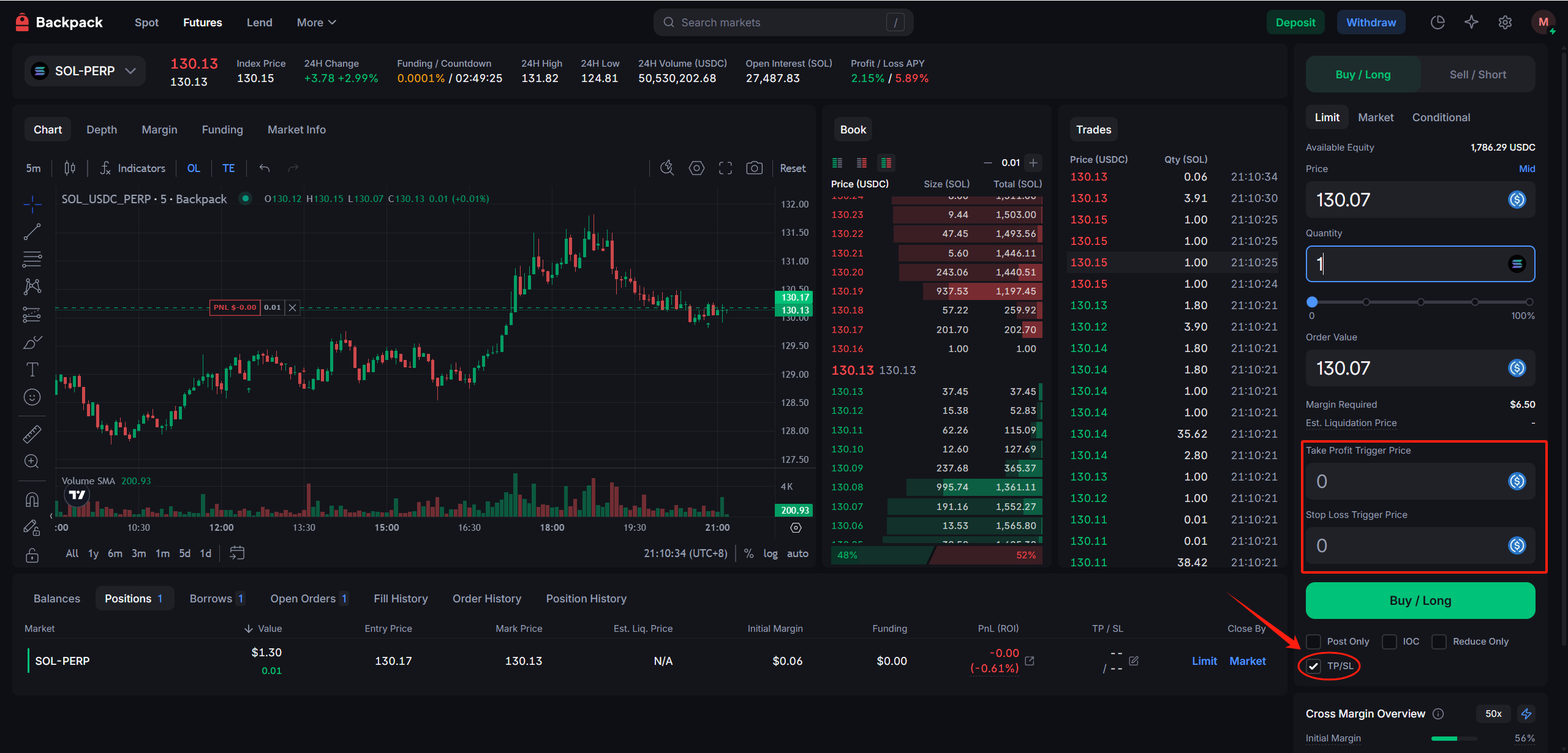
Task: Toggle lock all drawing tools
Action: pos(32,555)
